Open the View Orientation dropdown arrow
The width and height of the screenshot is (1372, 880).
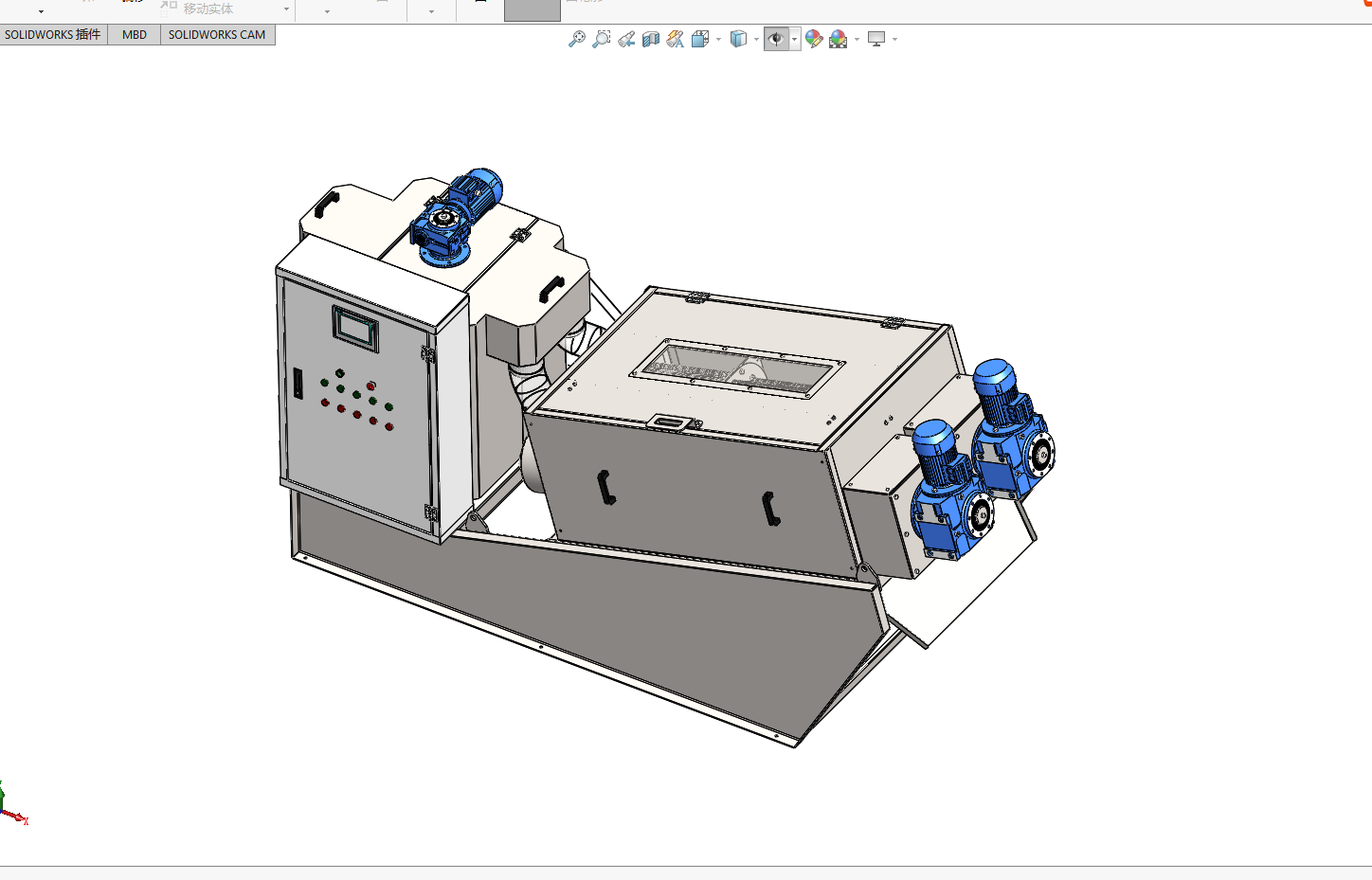(x=718, y=40)
